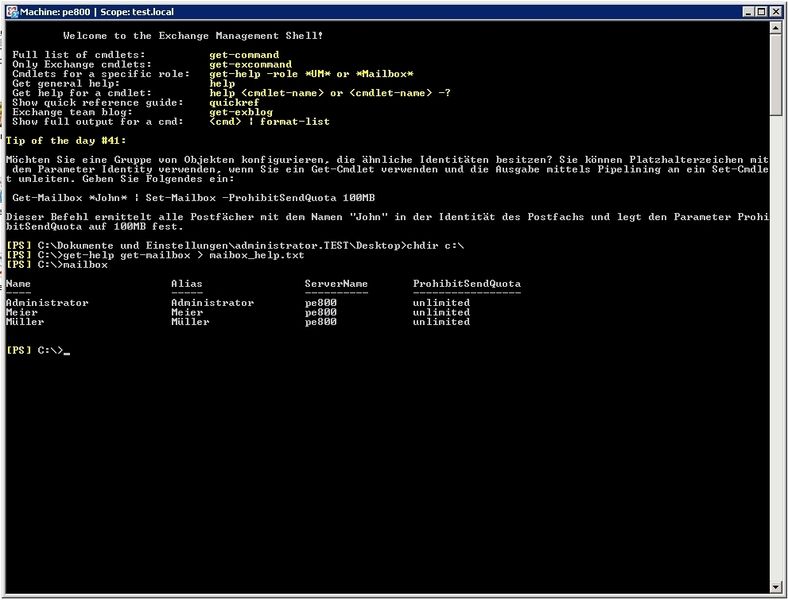Maximize the console window
This screenshot has height=600, width=788.
(758, 11)
